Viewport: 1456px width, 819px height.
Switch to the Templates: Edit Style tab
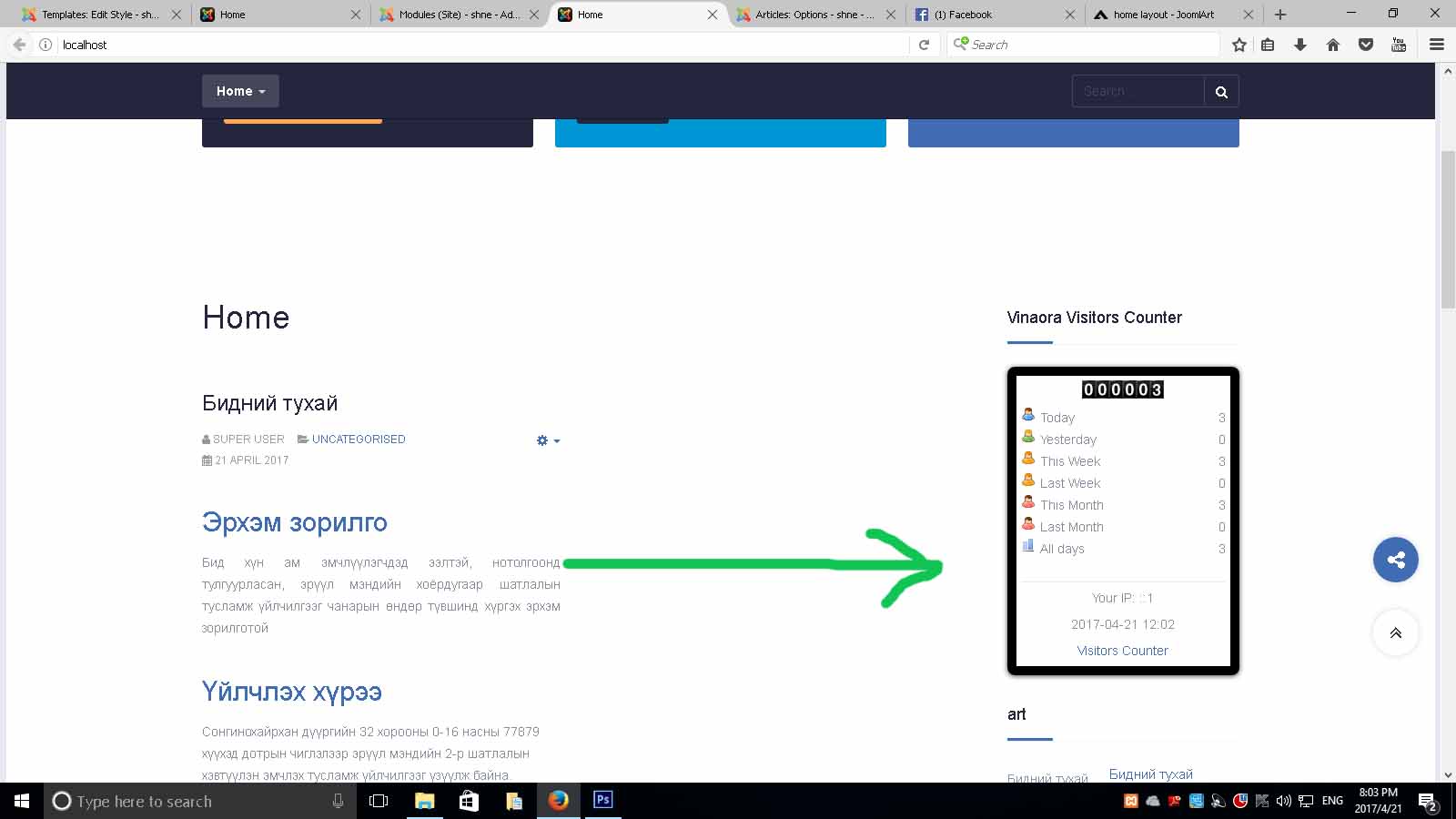click(x=100, y=15)
